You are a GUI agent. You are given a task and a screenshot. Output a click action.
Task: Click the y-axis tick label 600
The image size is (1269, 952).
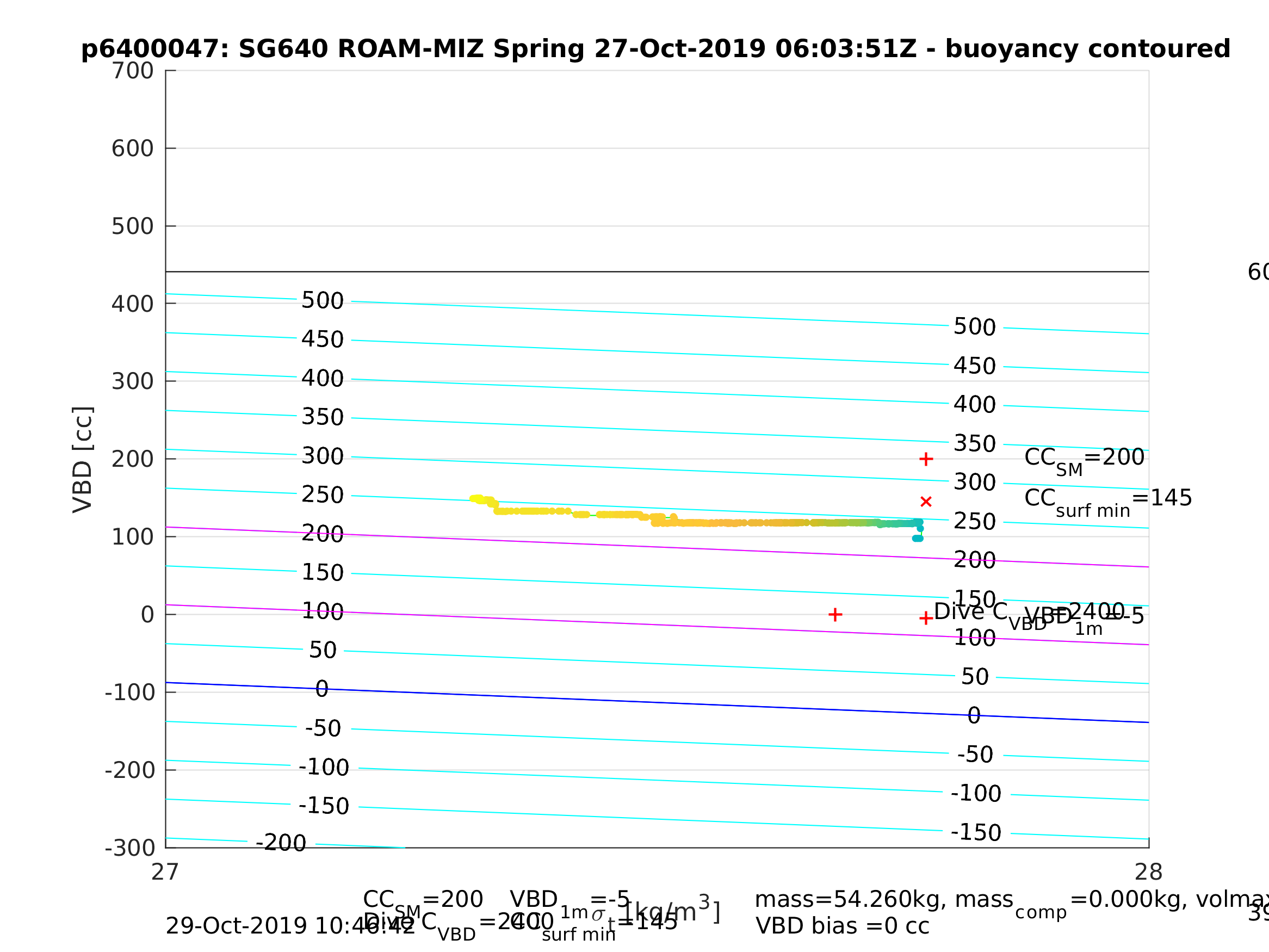133,149
